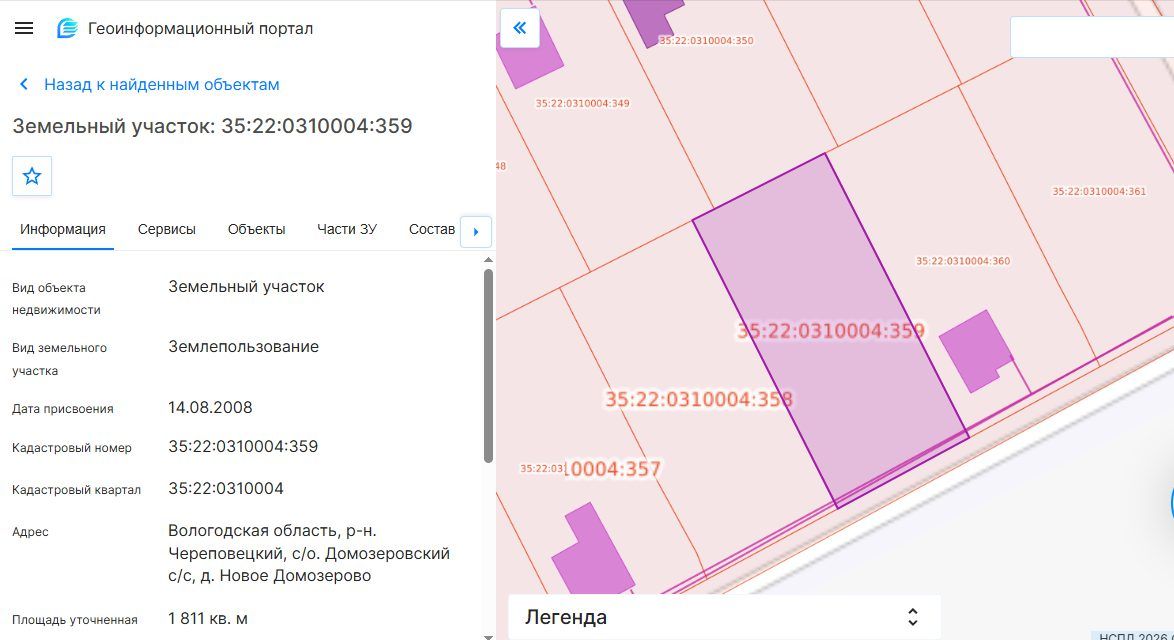Click the Геоинформационный портал logo icon
The width and height of the screenshot is (1174, 640).
[67, 28]
